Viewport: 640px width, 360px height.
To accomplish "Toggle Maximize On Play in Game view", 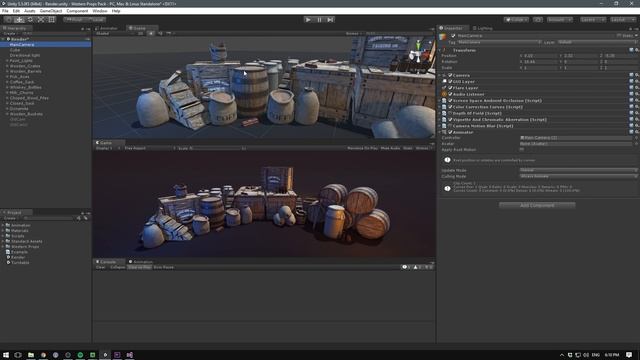I will [362, 148].
